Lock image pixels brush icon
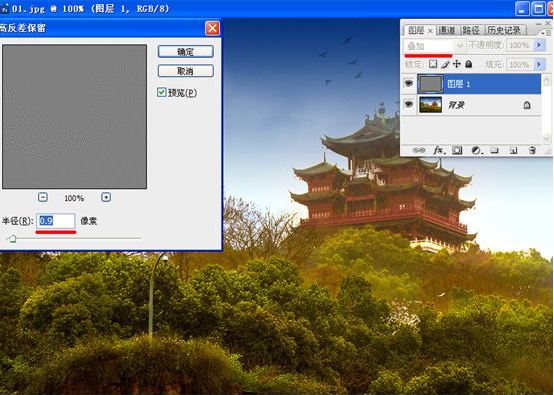The height and width of the screenshot is (395, 554). tap(445, 64)
